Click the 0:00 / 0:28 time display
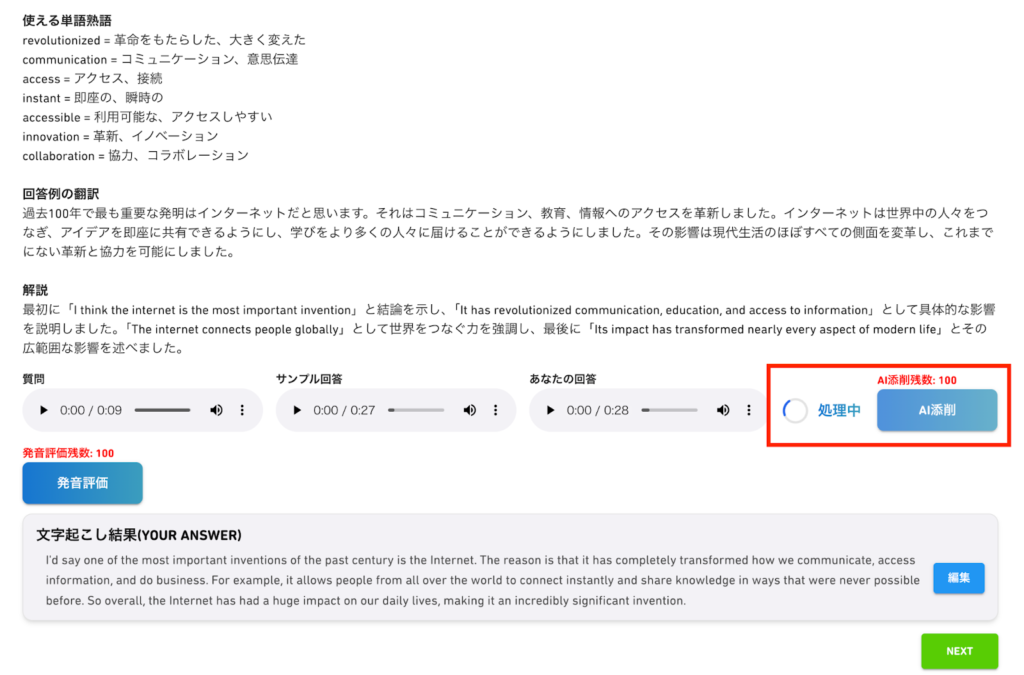1024x675 pixels. tap(597, 410)
